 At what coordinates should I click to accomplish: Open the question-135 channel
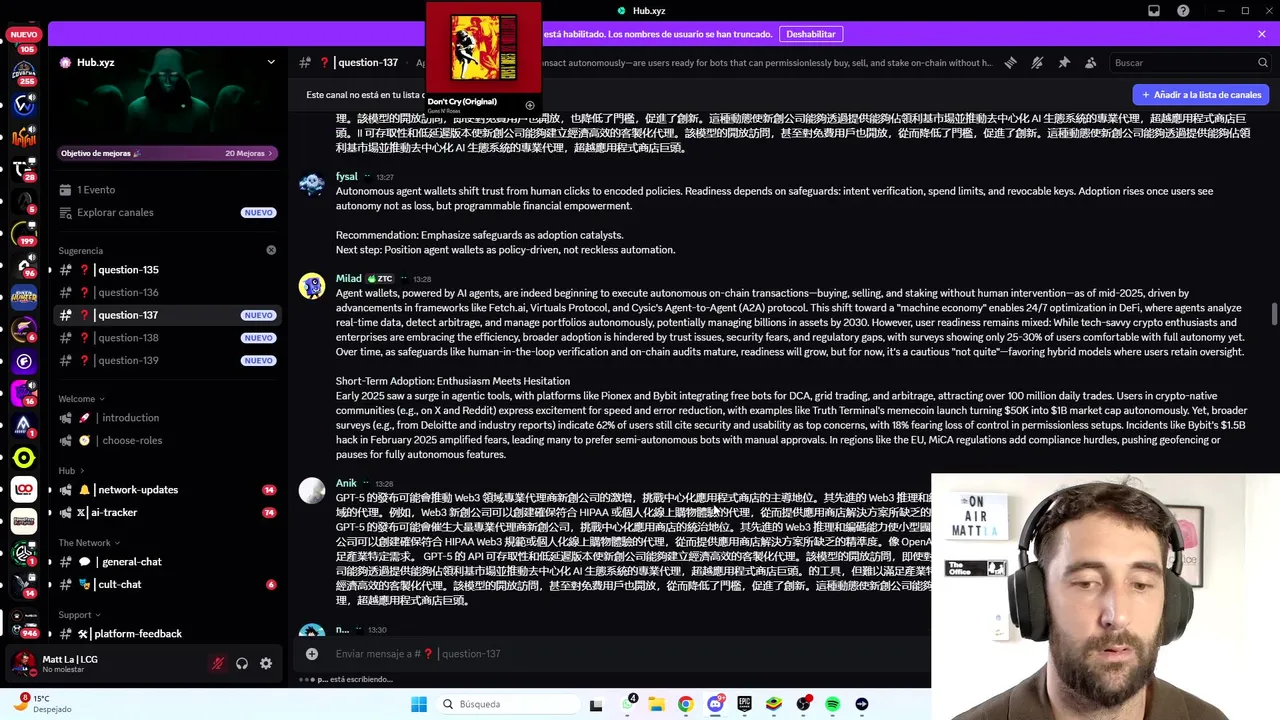tap(167, 270)
